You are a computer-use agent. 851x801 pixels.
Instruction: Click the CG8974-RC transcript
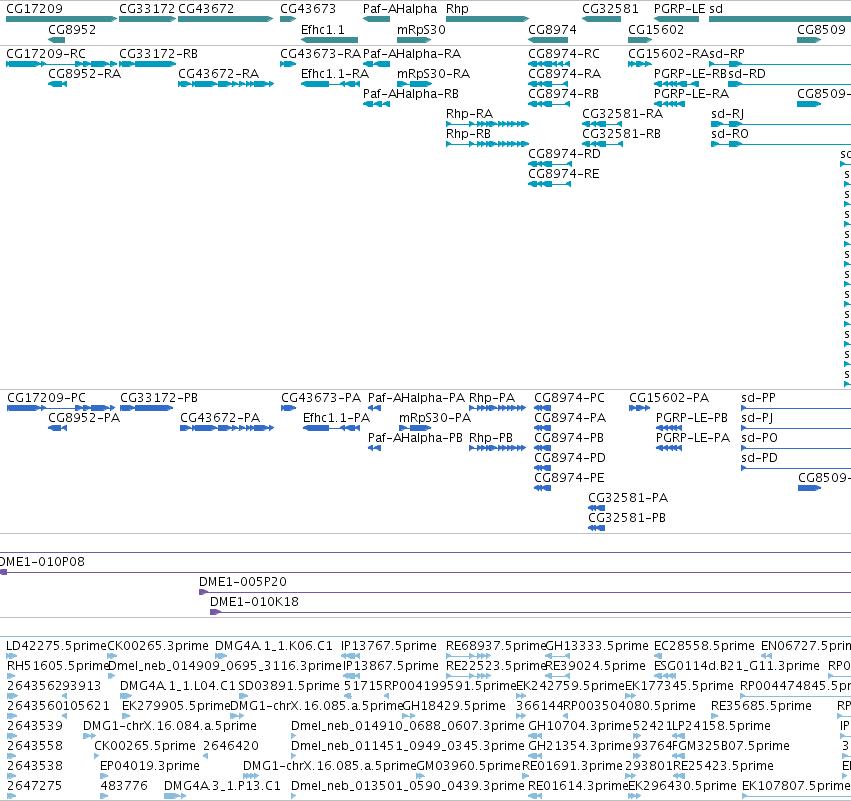point(549,64)
